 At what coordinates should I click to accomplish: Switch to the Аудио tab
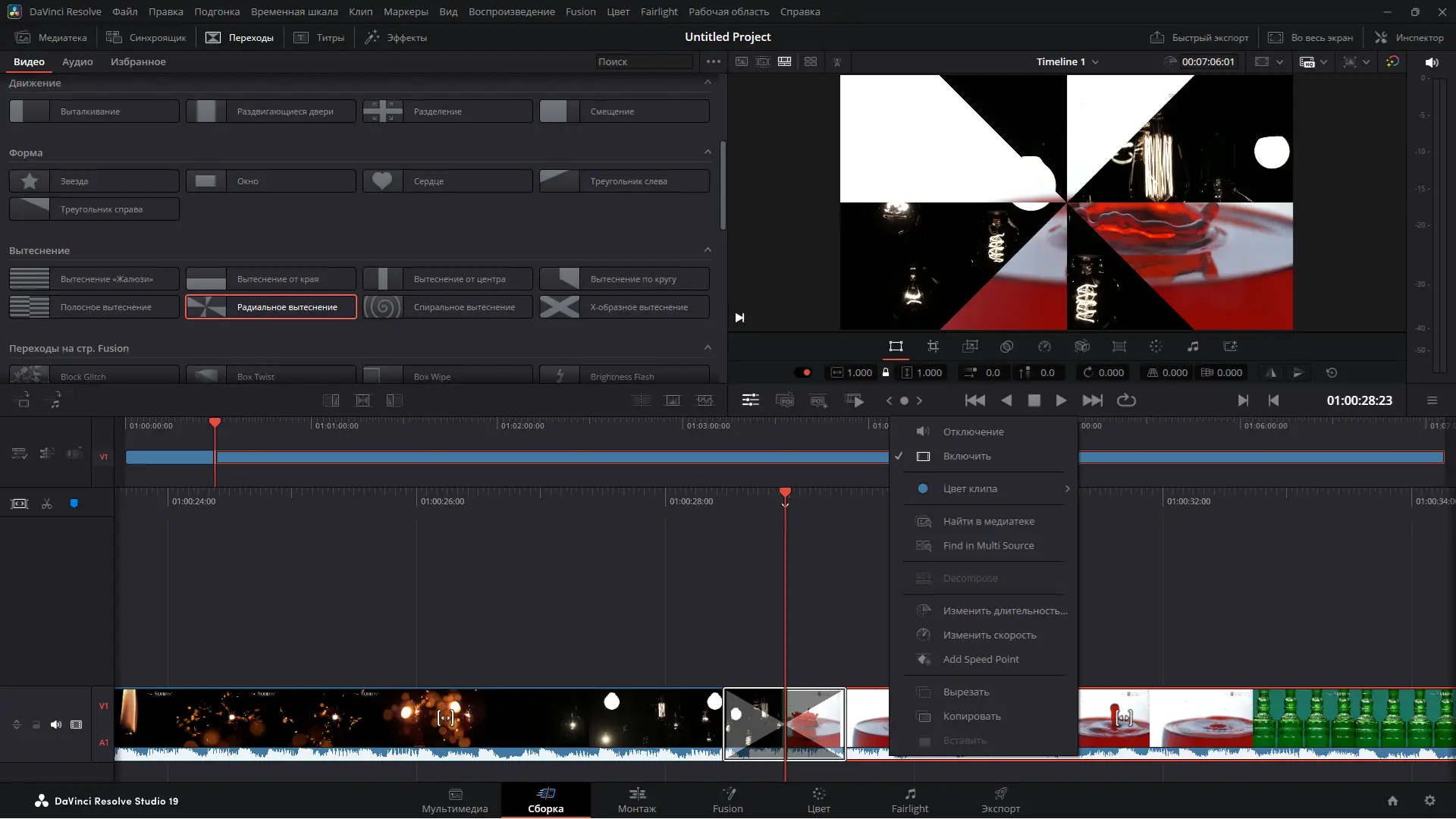click(x=77, y=62)
